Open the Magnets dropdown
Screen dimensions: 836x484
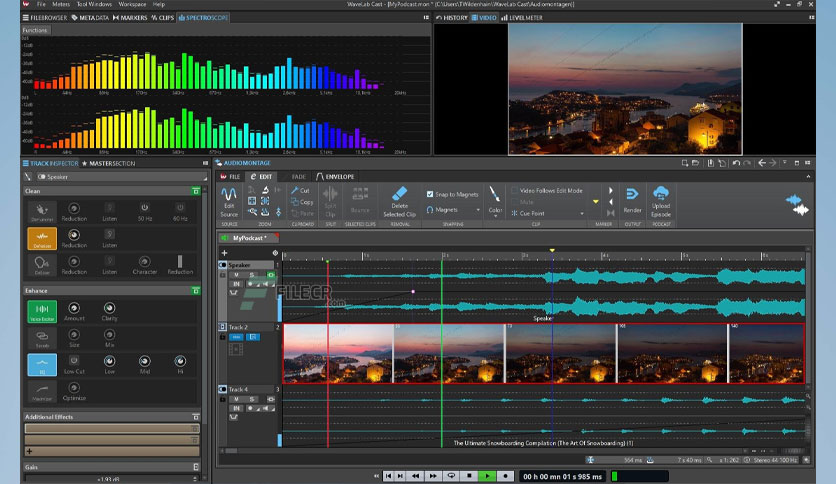(452, 210)
